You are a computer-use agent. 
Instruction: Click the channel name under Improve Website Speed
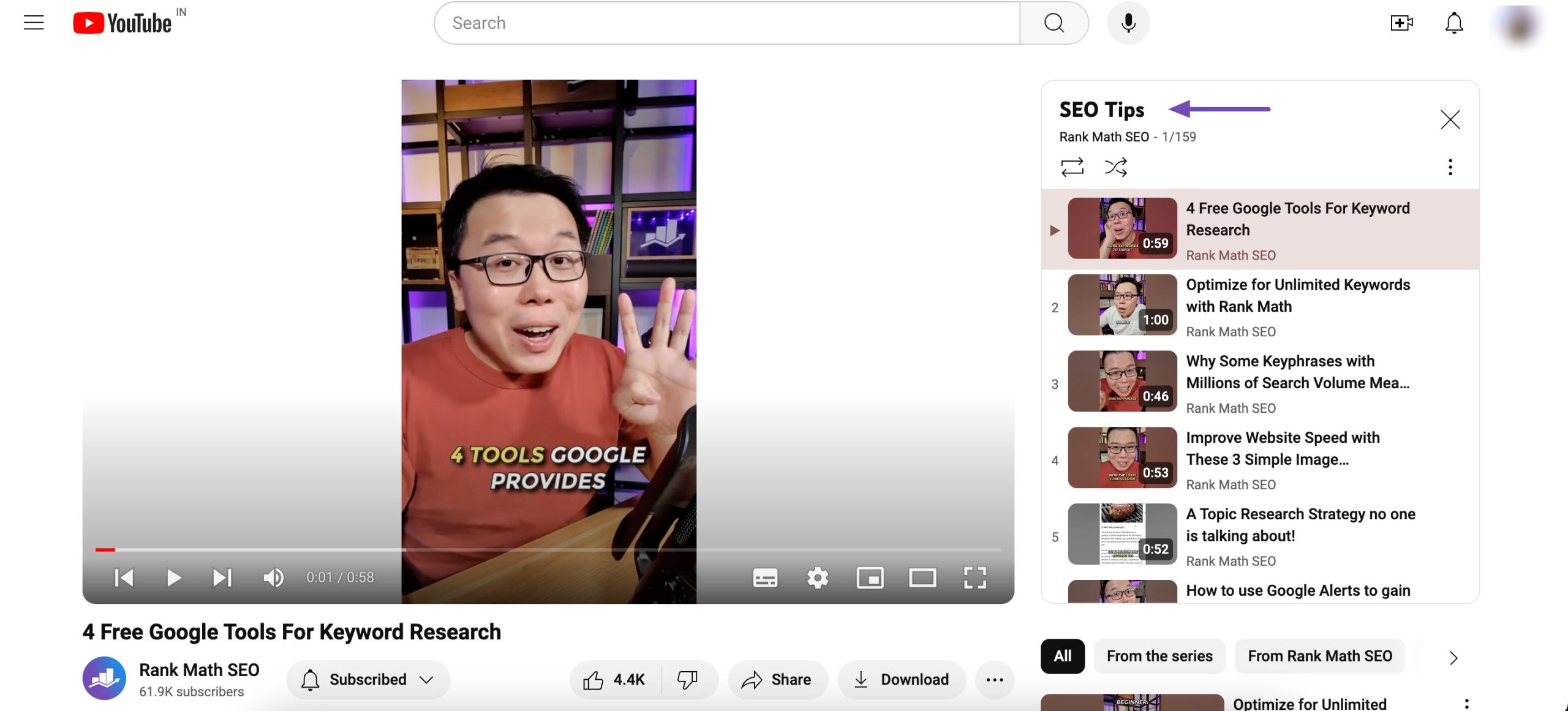(x=1231, y=484)
